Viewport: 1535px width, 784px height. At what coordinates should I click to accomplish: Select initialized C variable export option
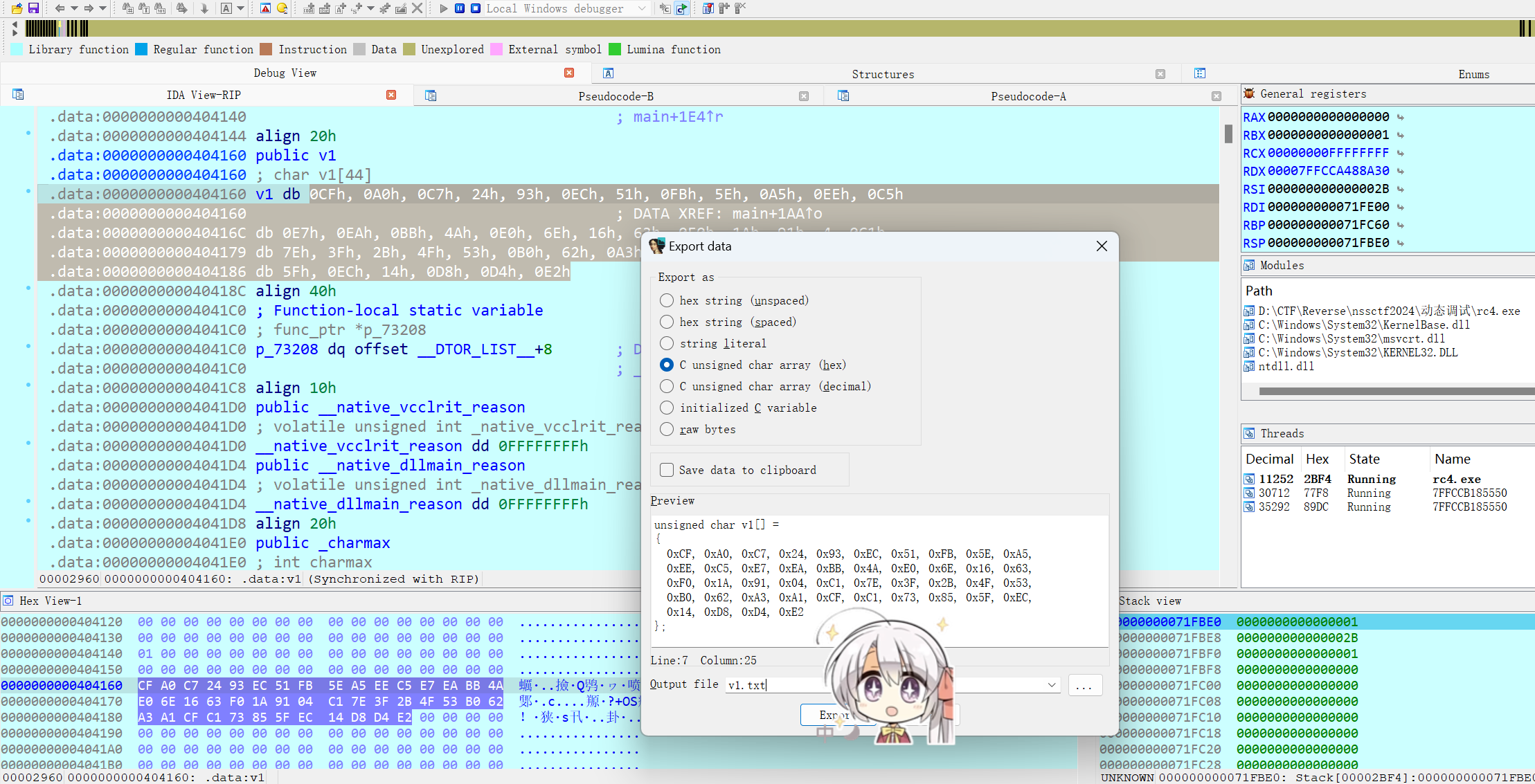coord(667,408)
